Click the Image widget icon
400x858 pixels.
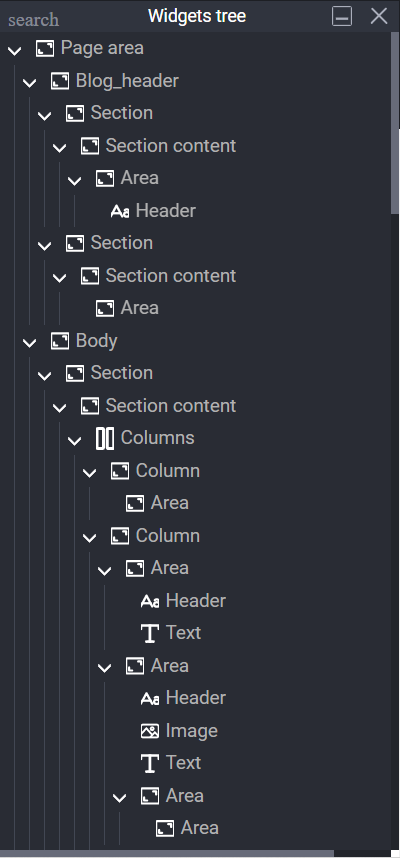tap(149, 731)
